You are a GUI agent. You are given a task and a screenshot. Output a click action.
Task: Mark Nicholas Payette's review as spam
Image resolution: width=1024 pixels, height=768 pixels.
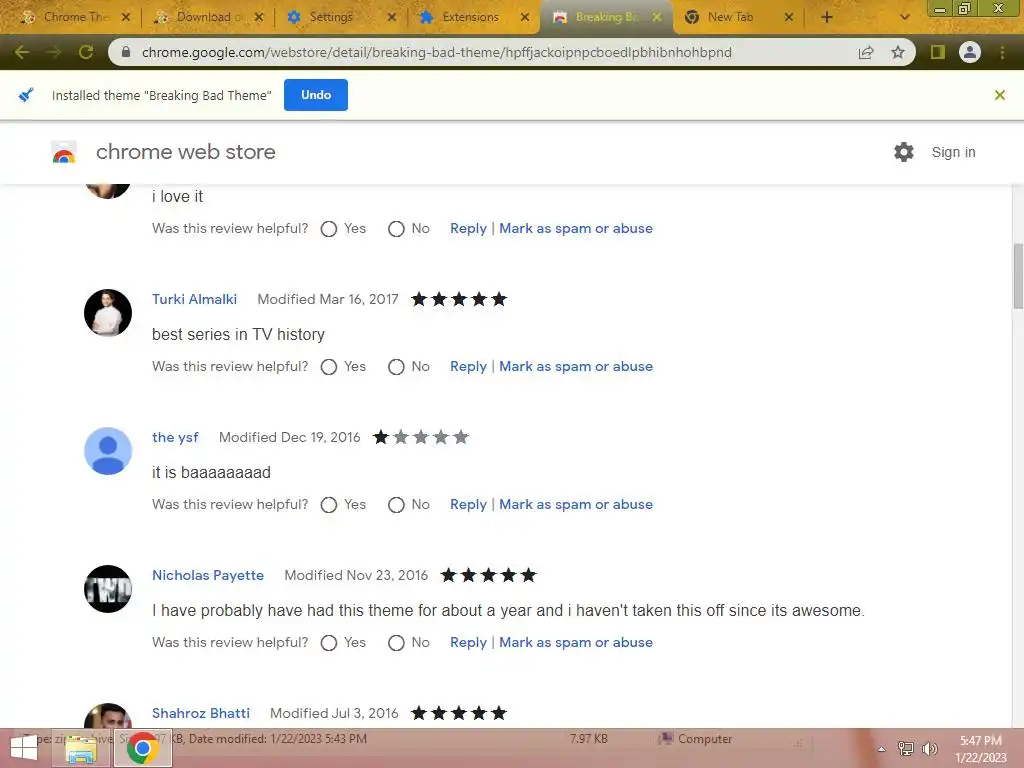pyautogui.click(x=576, y=643)
